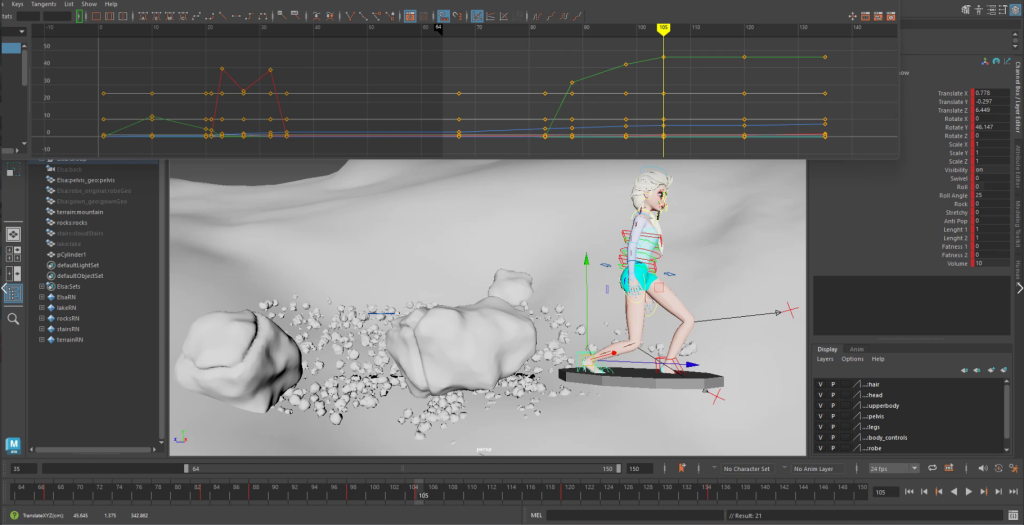The width and height of the screenshot is (1024, 525).
Task: Toggle the loop playback icon
Action: (933, 468)
